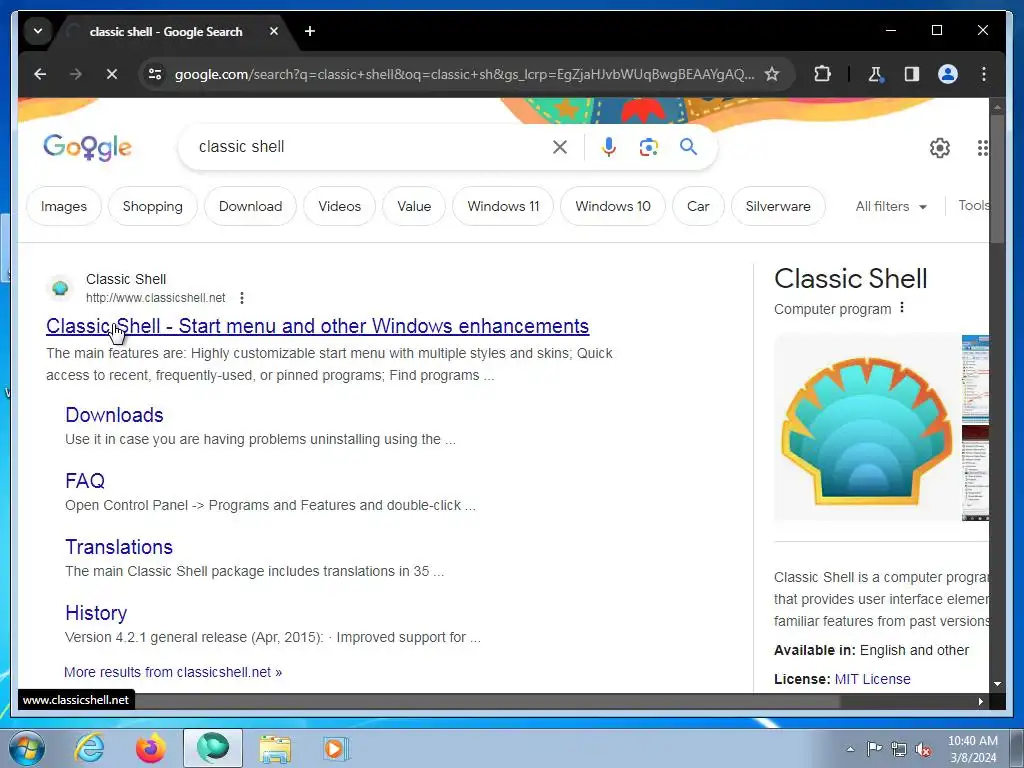Open the Windows Start button
The image size is (1024, 768).
tap(27, 748)
